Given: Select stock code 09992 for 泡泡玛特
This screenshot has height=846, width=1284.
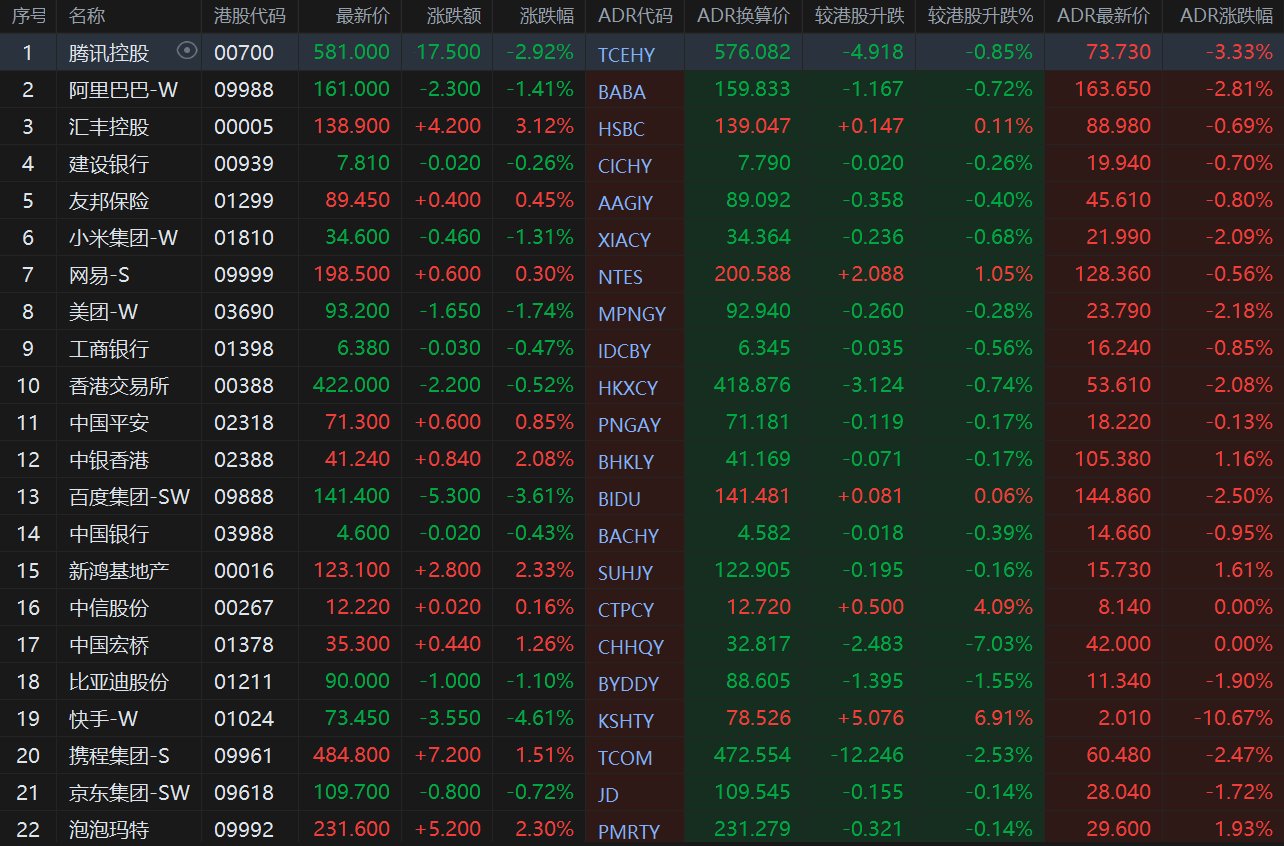Looking at the screenshot, I should click(x=243, y=829).
